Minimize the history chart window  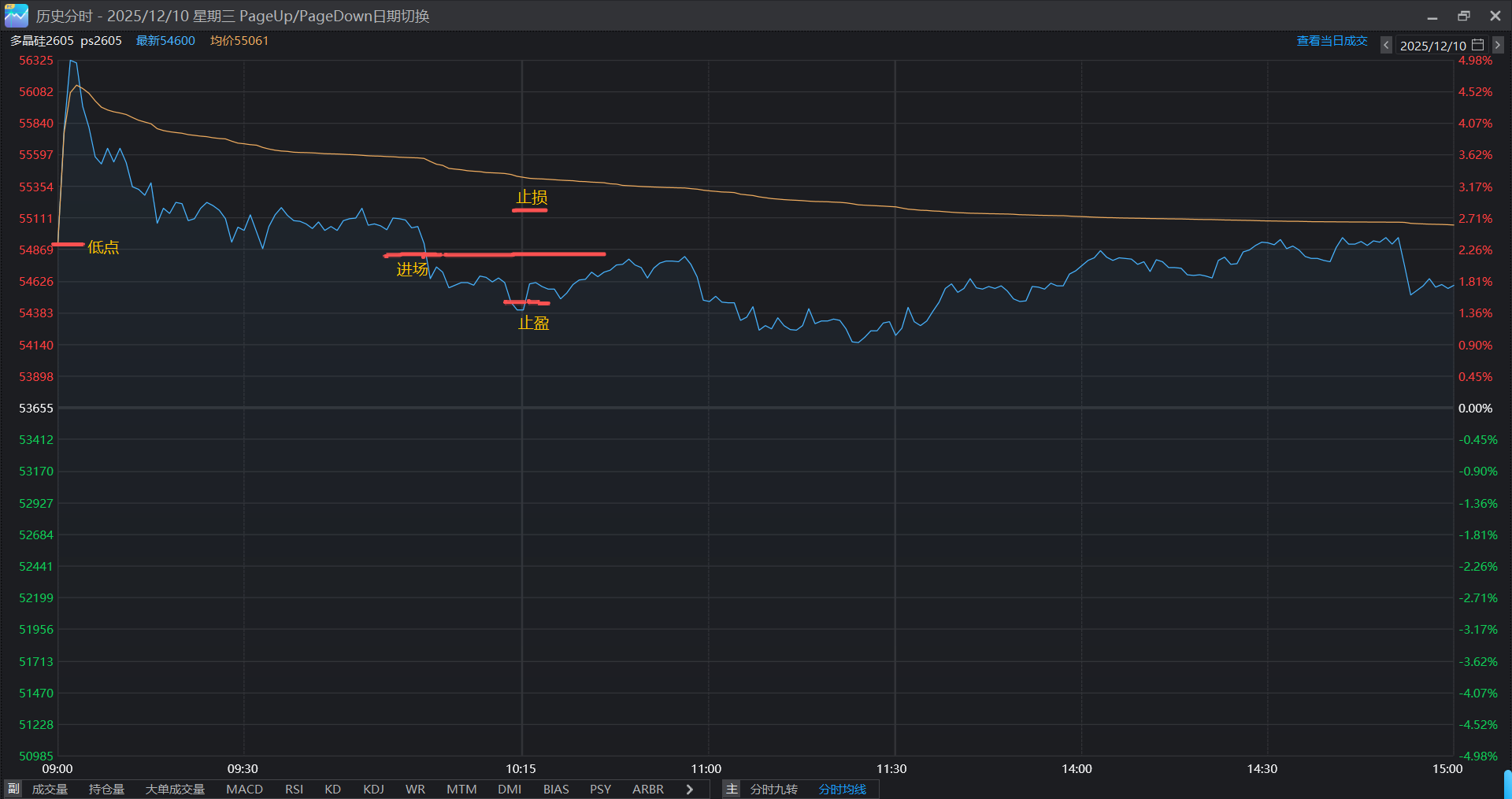1432,16
